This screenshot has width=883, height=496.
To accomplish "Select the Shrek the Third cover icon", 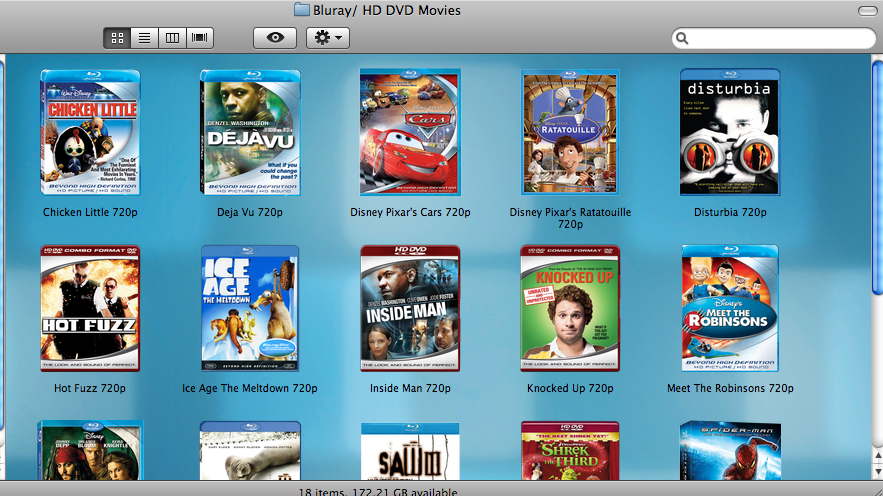I will [570, 450].
